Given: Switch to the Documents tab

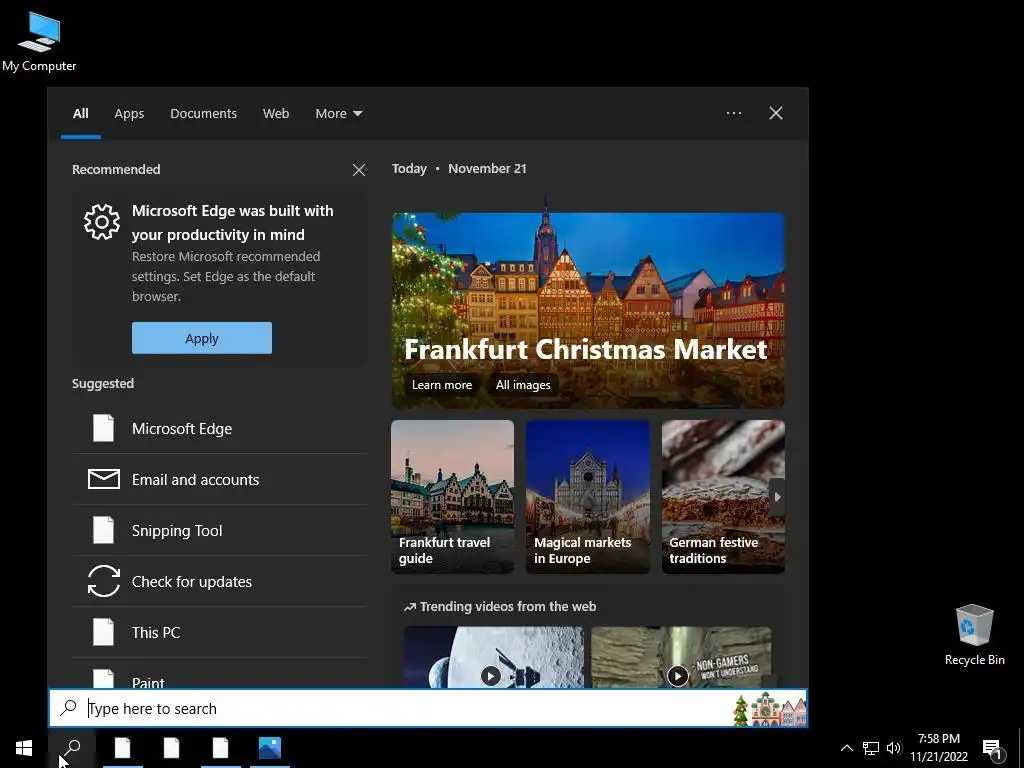Looking at the screenshot, I should [203, 114].
